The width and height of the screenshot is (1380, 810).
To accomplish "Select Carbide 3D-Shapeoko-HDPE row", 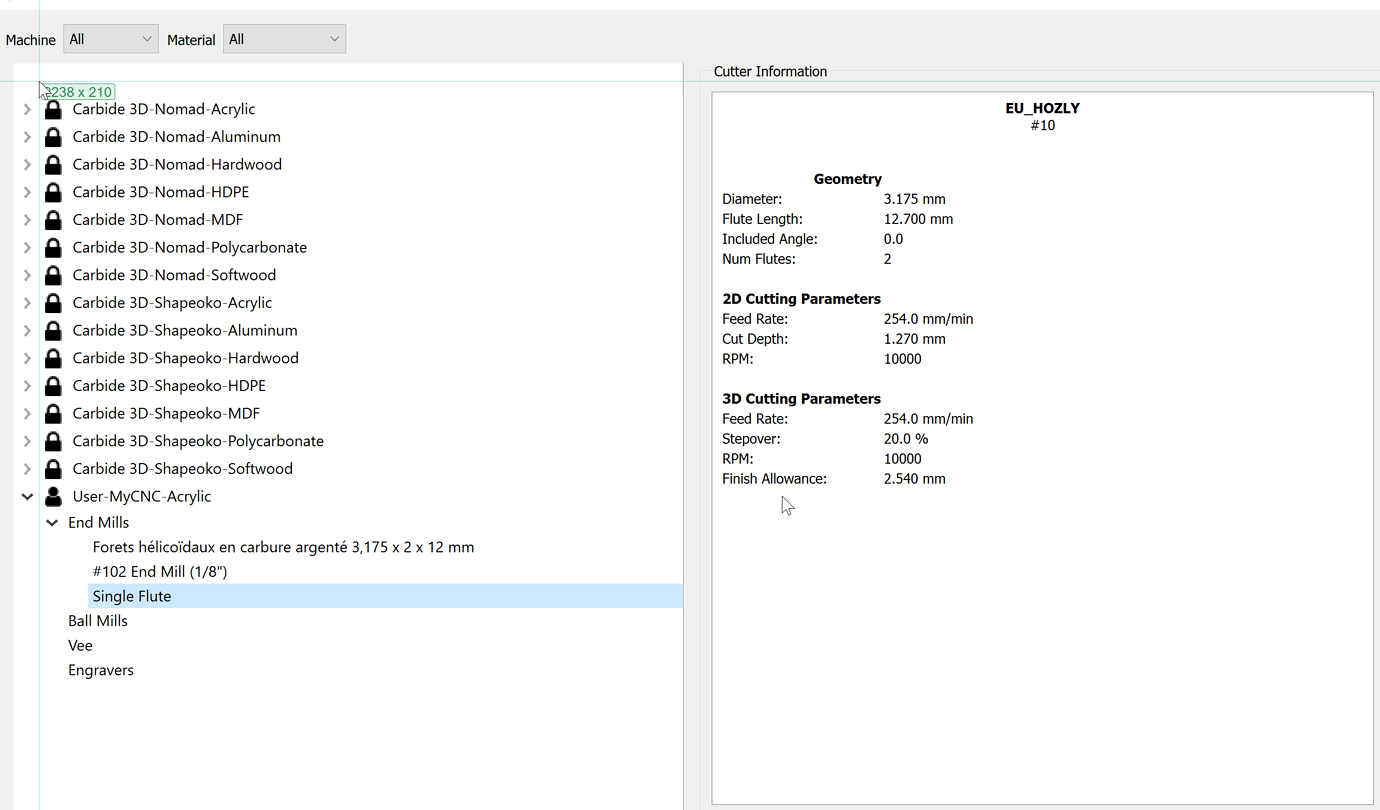I will point(169,386).
